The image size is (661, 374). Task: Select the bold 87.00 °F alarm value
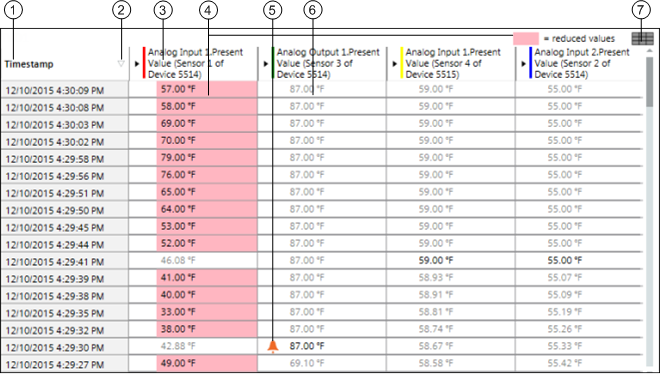[307, 346]
